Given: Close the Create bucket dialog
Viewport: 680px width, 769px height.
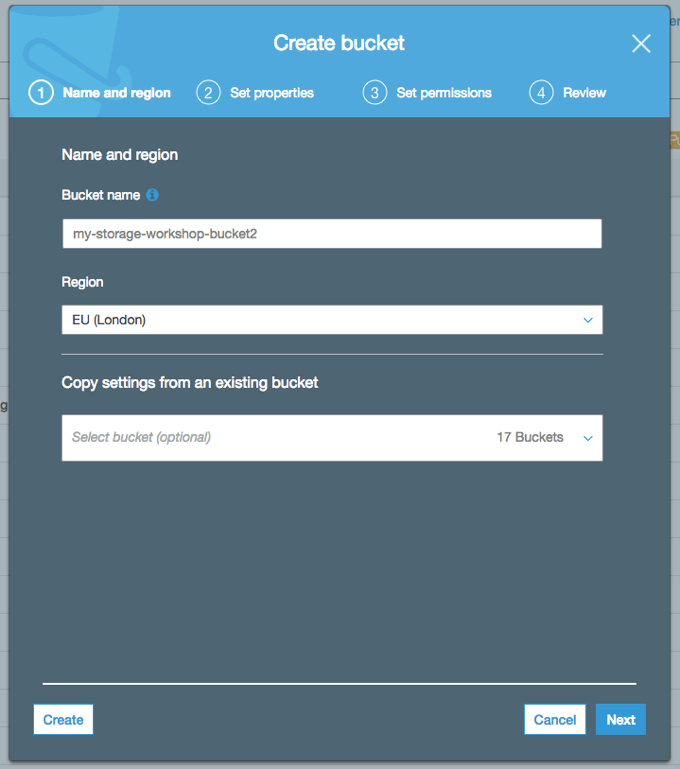Looking at the screenshot, I should [x=641, y=44].
